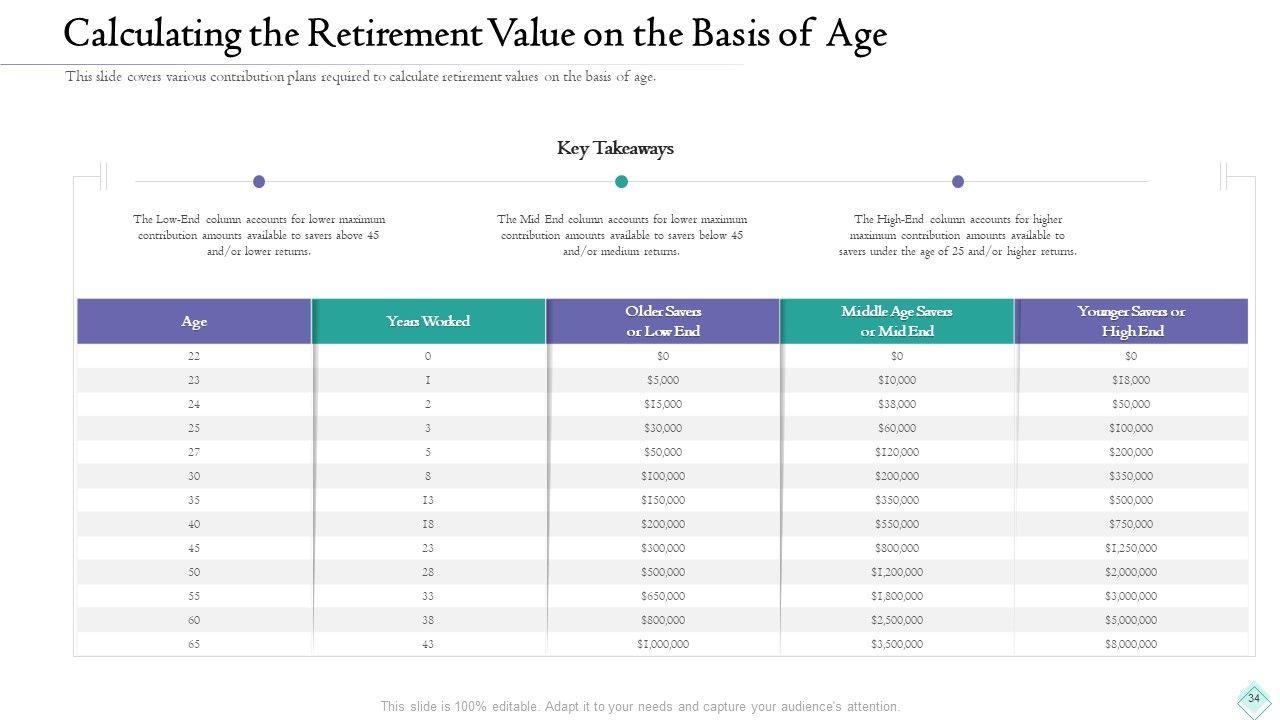The height and width of the screenshot is (720, 1280).
Task: Click the '100% editable' footer text
Action: tap(640, 706)
